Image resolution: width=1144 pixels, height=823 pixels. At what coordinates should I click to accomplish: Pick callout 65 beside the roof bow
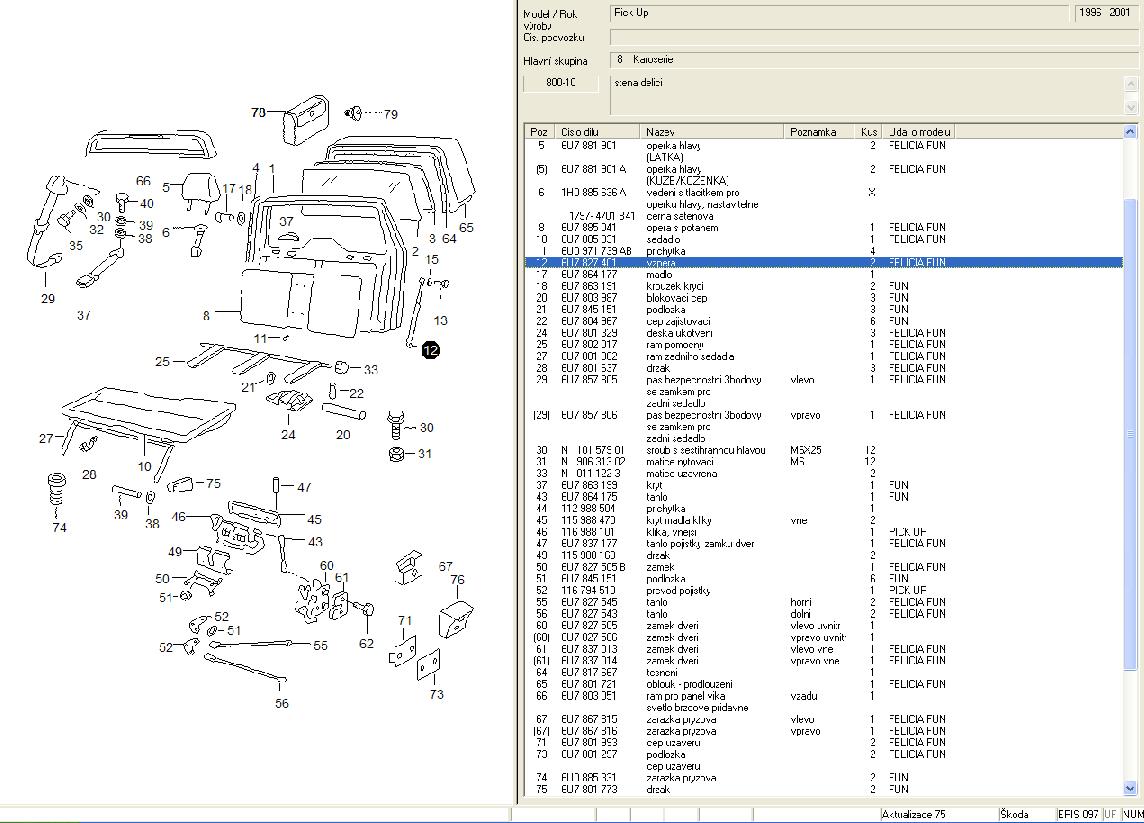click(x=466, y=228)
